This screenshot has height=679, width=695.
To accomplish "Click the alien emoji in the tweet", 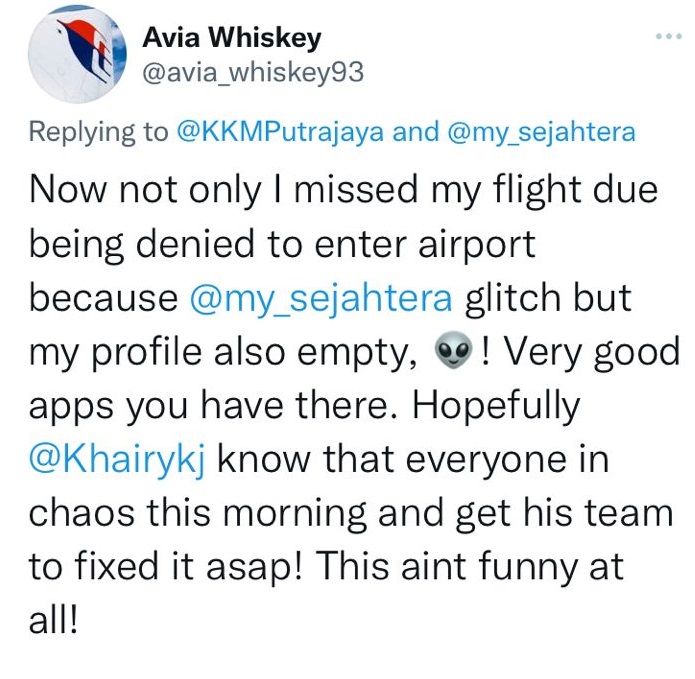I will (453, 354).
